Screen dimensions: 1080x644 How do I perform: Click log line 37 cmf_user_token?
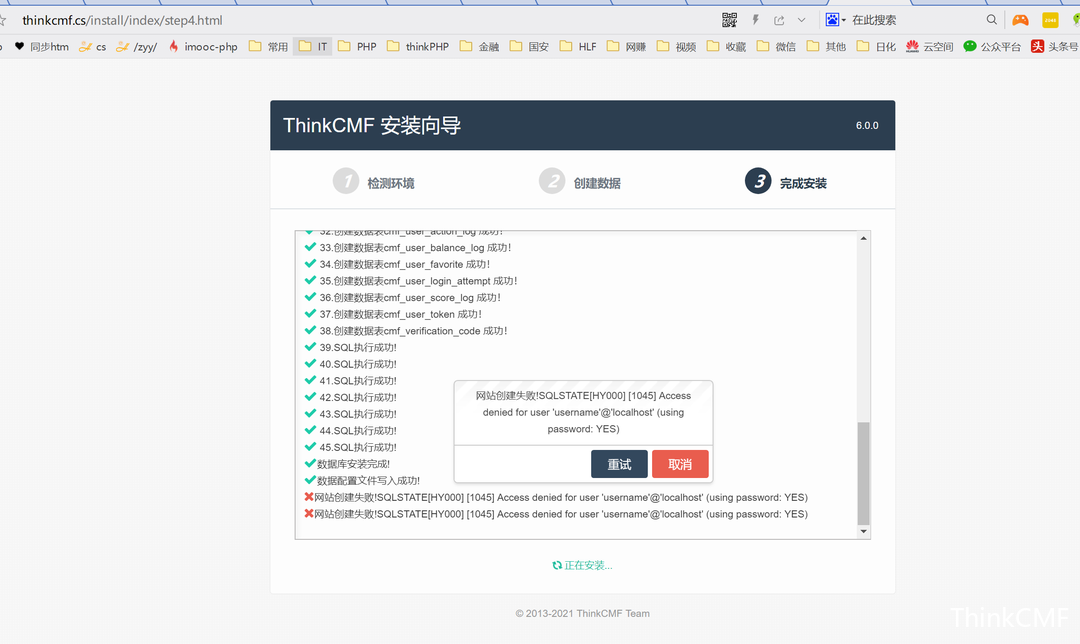tap(401, 314)
